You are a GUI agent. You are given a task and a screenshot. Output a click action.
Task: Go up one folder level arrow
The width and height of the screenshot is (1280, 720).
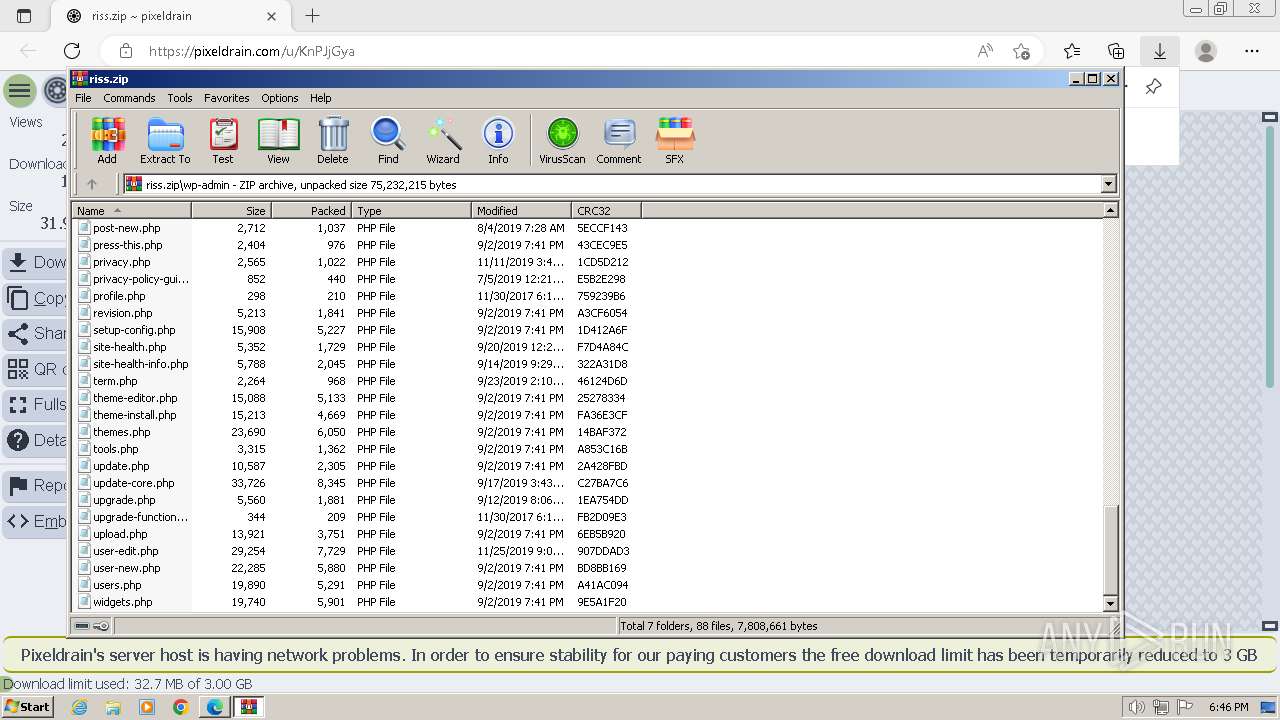coord(92,184)
